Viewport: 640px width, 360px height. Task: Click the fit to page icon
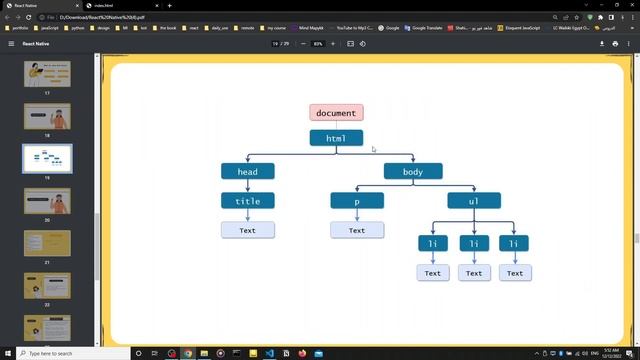click(x=351, y=44)
